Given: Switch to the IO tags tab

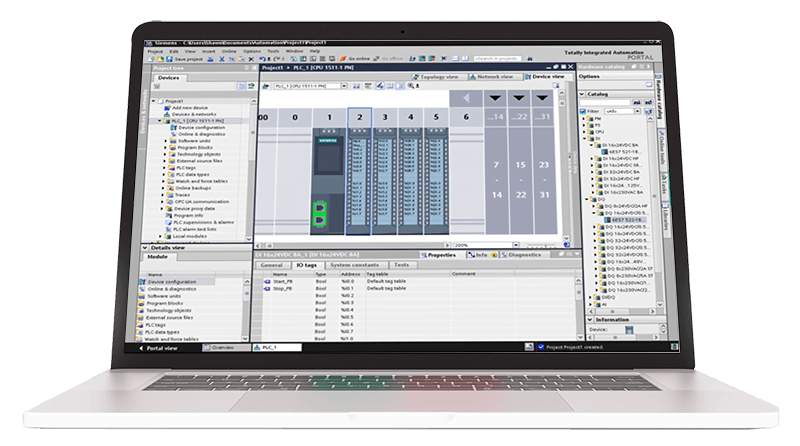Looking at the screenshot, I should point(307,265).
